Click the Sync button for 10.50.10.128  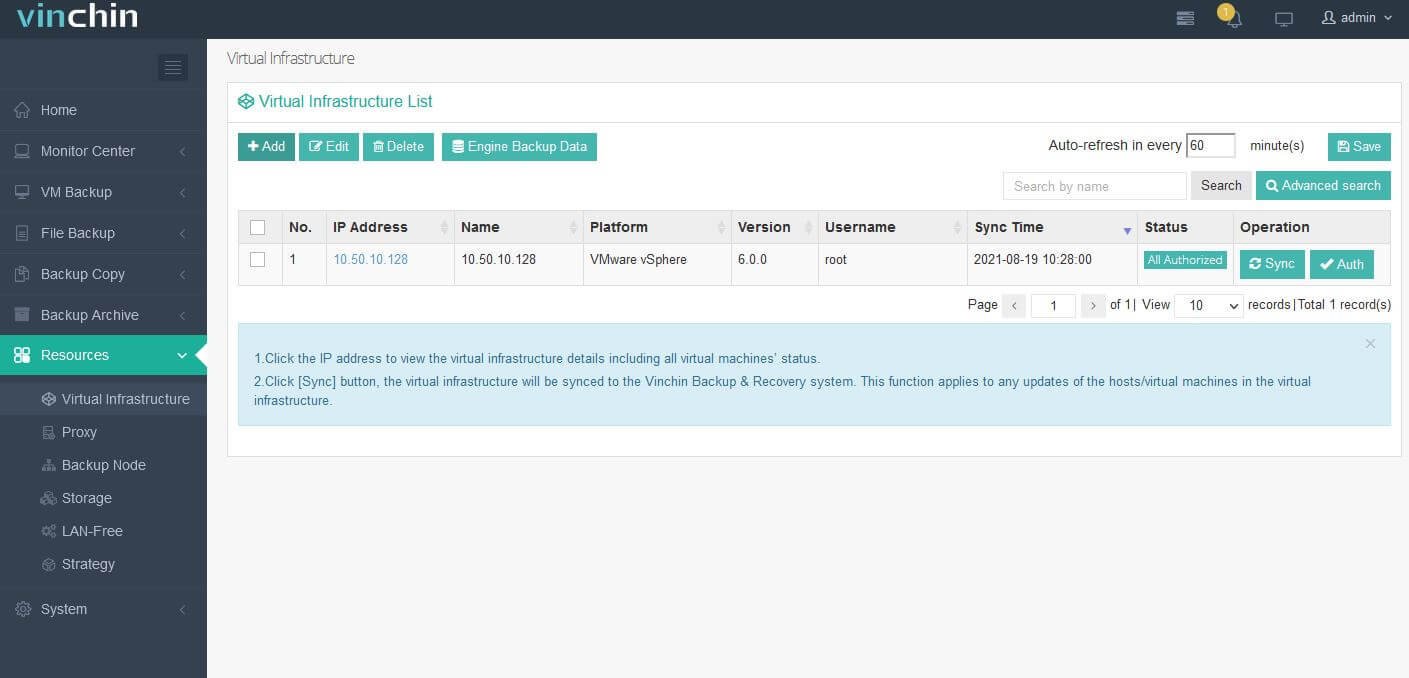1272,264
